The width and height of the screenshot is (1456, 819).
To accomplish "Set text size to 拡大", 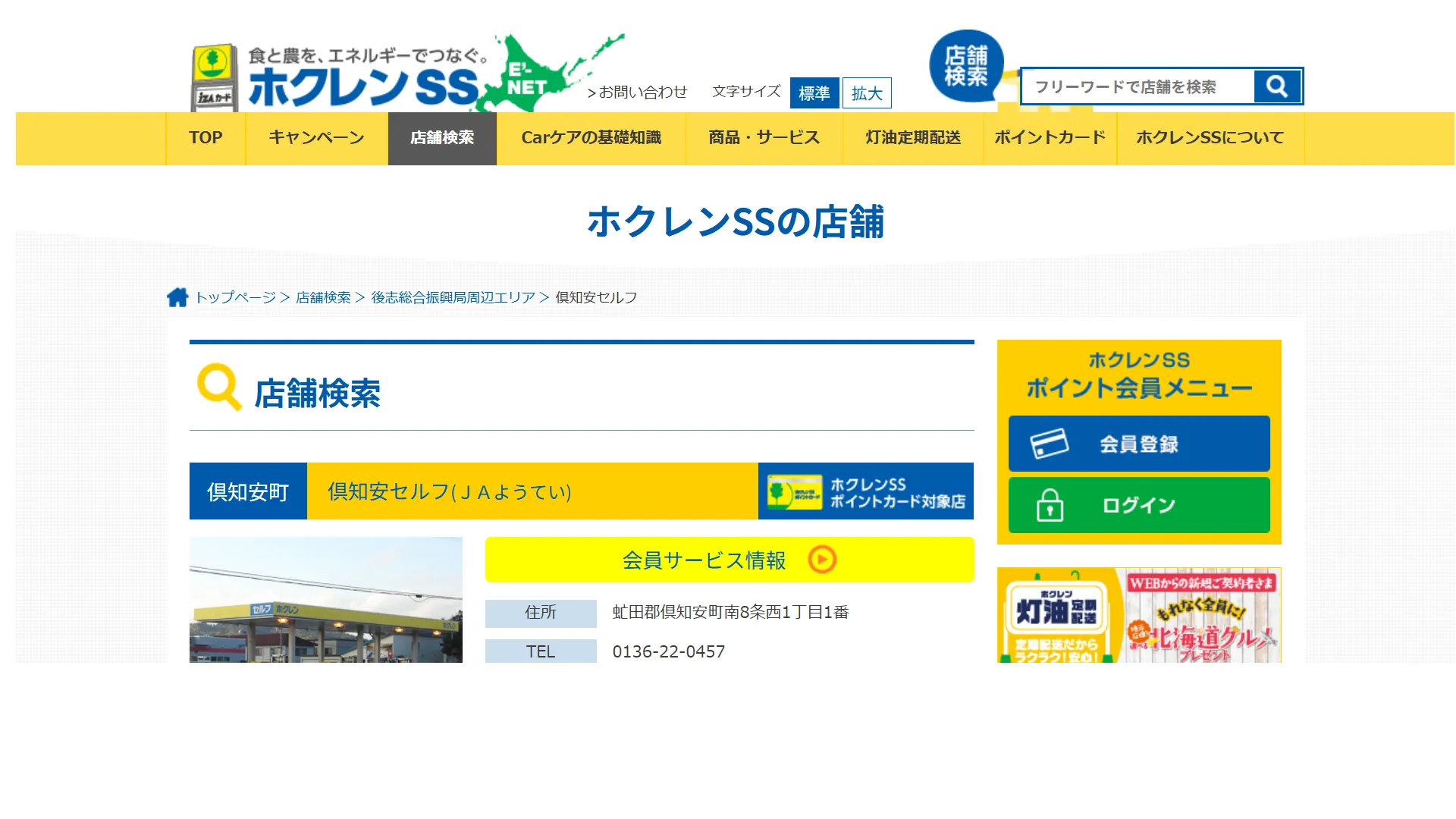I will [x=867, y=93].
